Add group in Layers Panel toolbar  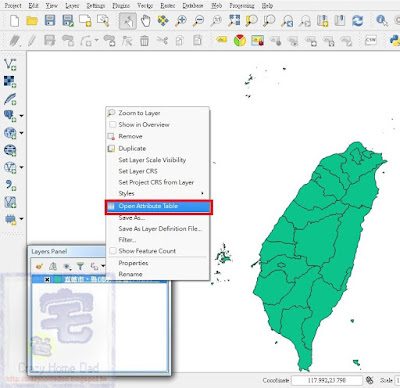click(53, 266)
